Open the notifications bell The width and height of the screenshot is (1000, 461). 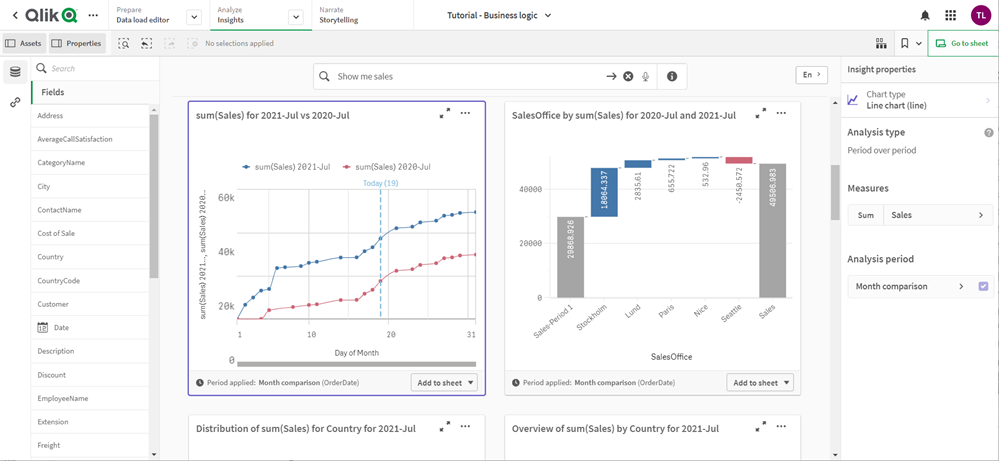[925, 15]
